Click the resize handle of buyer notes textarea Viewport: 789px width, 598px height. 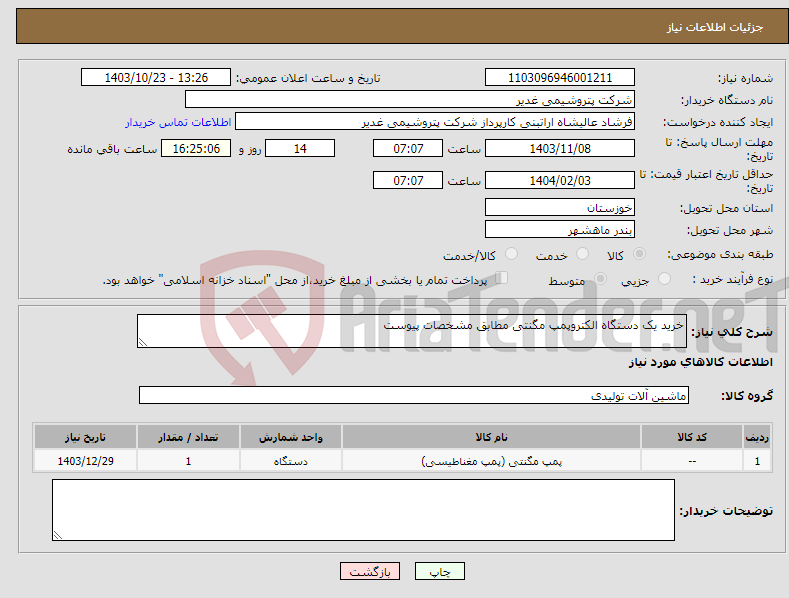coord(58,536)
